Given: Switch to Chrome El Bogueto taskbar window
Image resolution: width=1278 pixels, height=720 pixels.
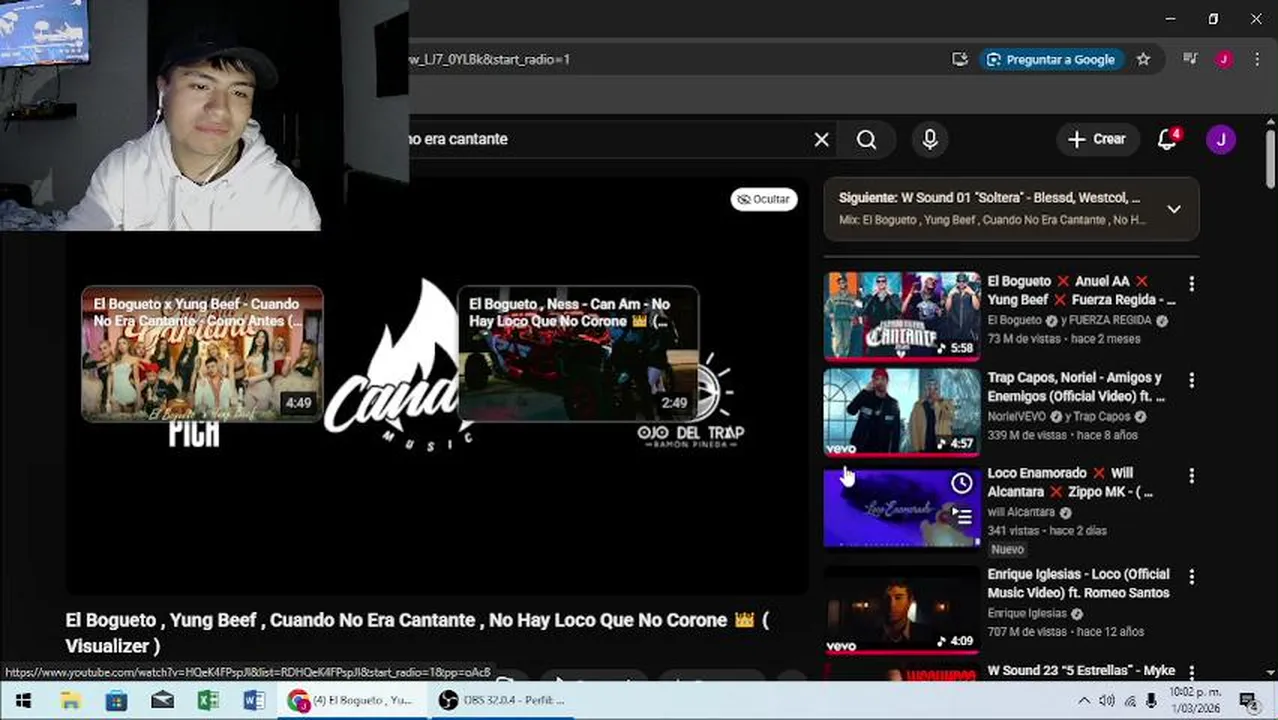Looking at the screenshot, I should pos(355,701).
